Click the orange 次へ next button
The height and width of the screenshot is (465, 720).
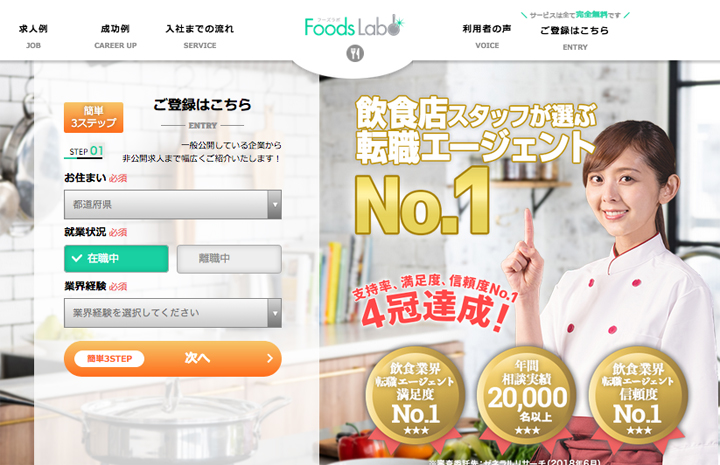tap(173, 359)
